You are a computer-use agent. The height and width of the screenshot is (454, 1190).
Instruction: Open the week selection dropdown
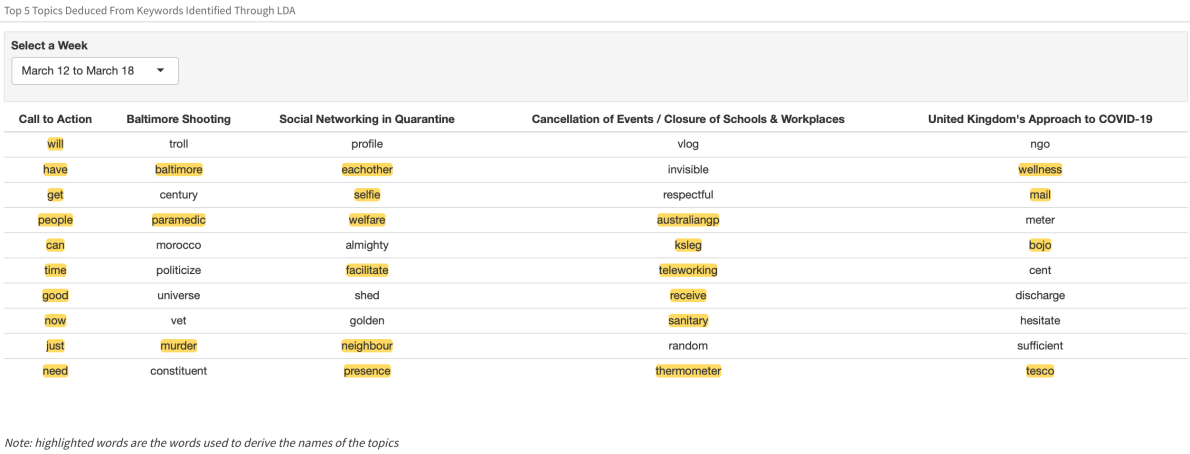tap(95, 71)
